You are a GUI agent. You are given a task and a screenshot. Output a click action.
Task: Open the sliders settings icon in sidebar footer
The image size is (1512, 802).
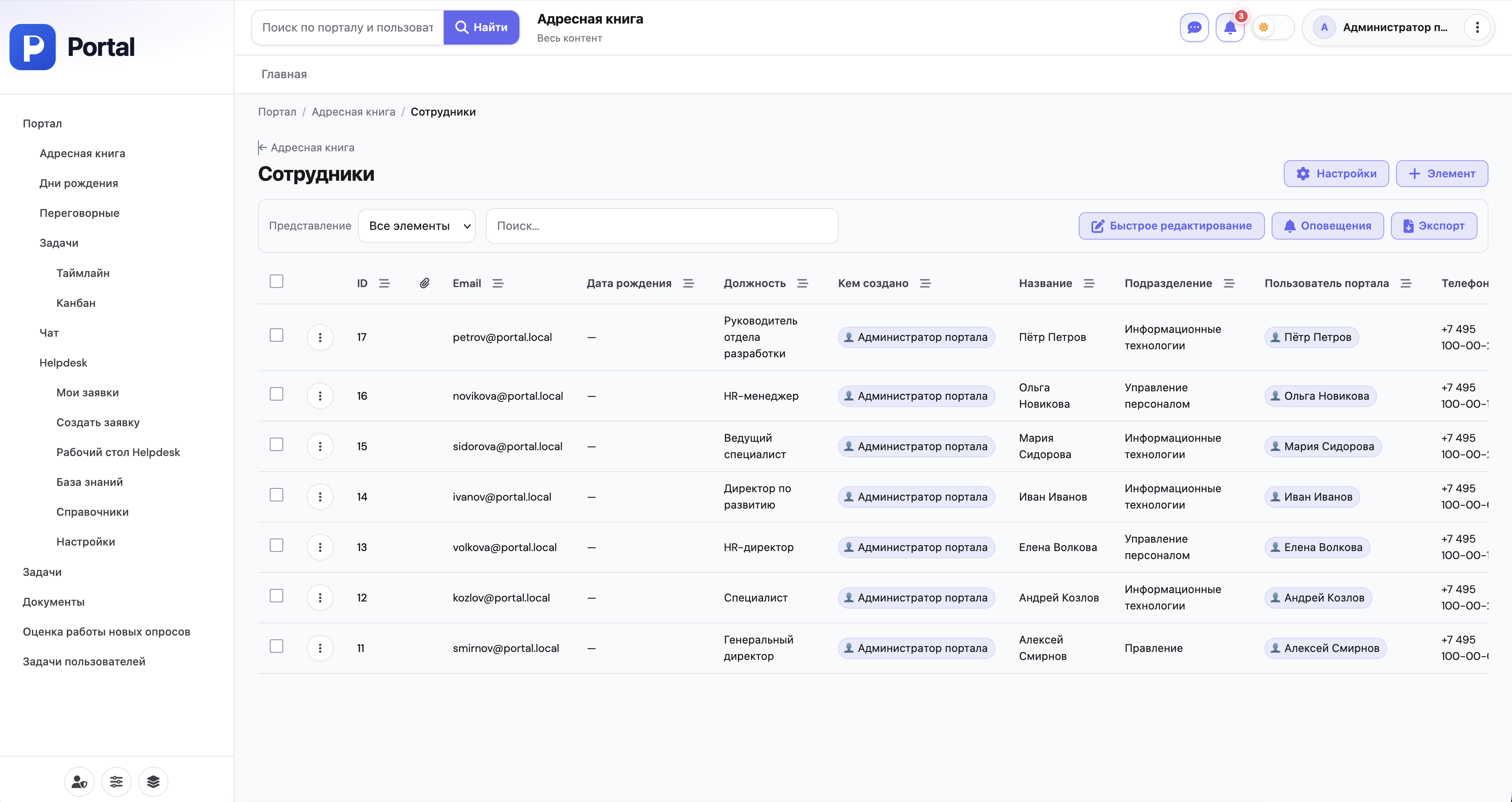[x=116, y=781]
